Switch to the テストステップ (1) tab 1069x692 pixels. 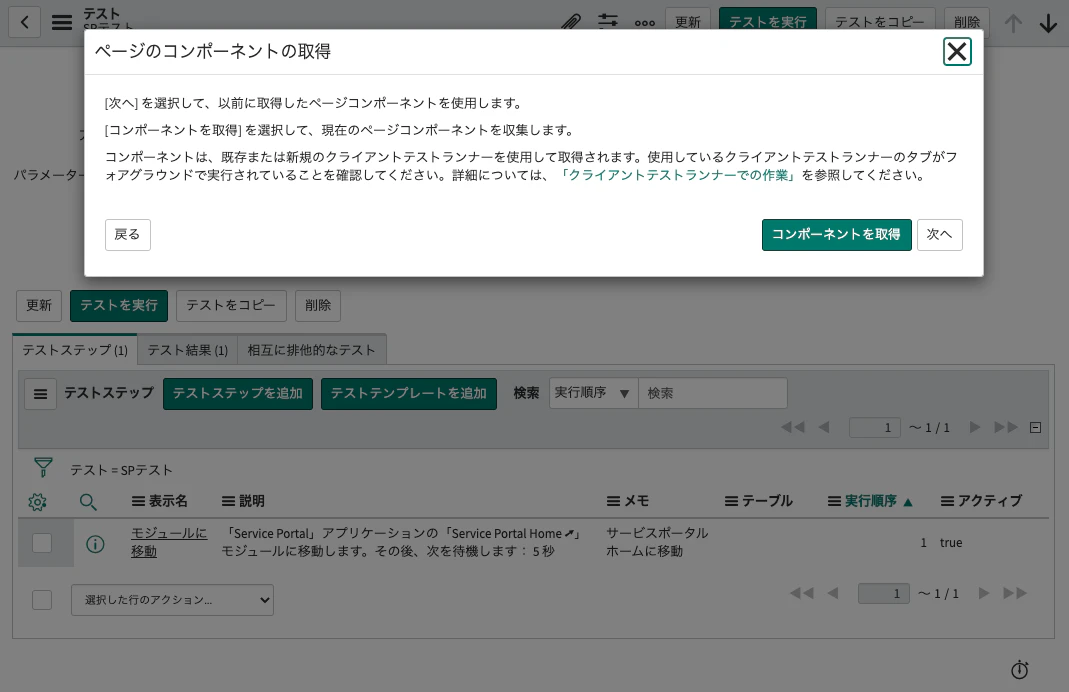pos(75,350)
